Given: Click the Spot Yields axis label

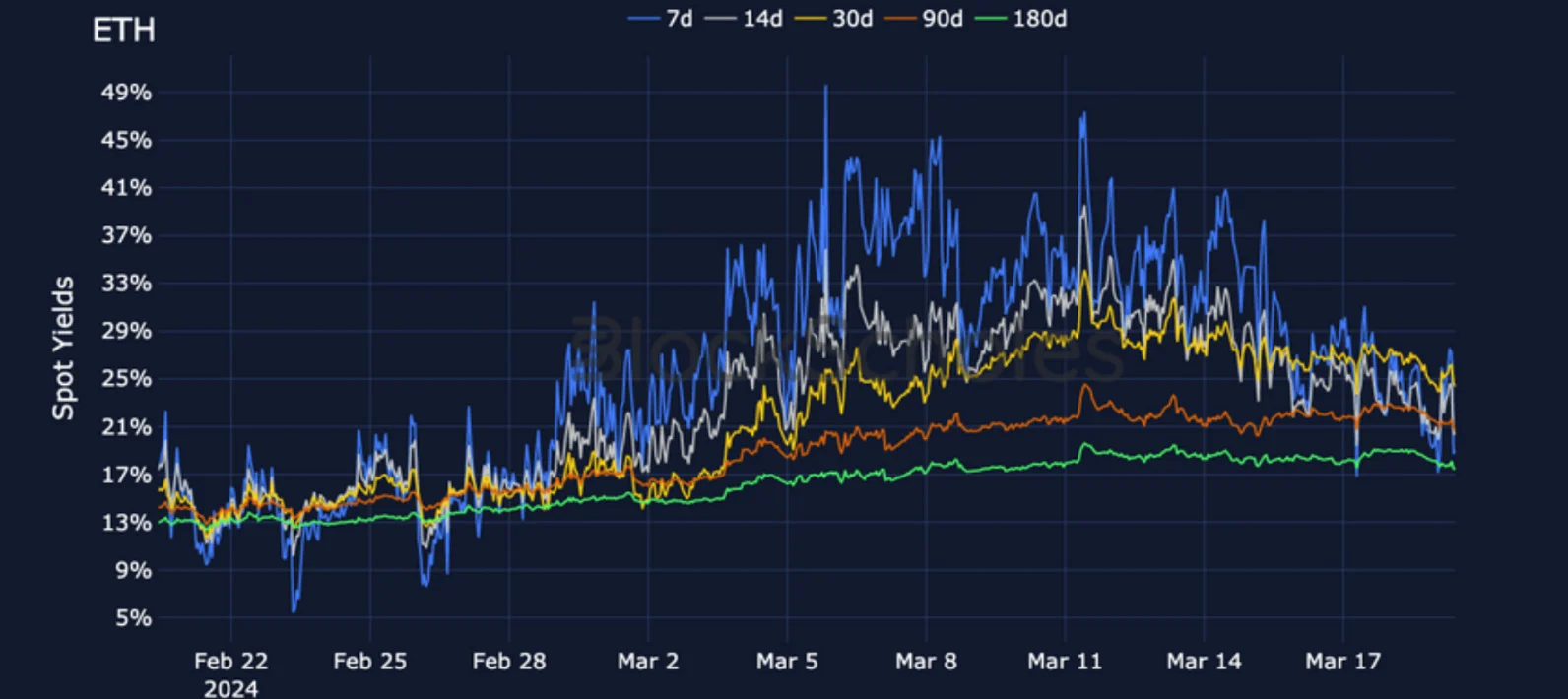Looking at the screenshot, I should tap(63, 348).
